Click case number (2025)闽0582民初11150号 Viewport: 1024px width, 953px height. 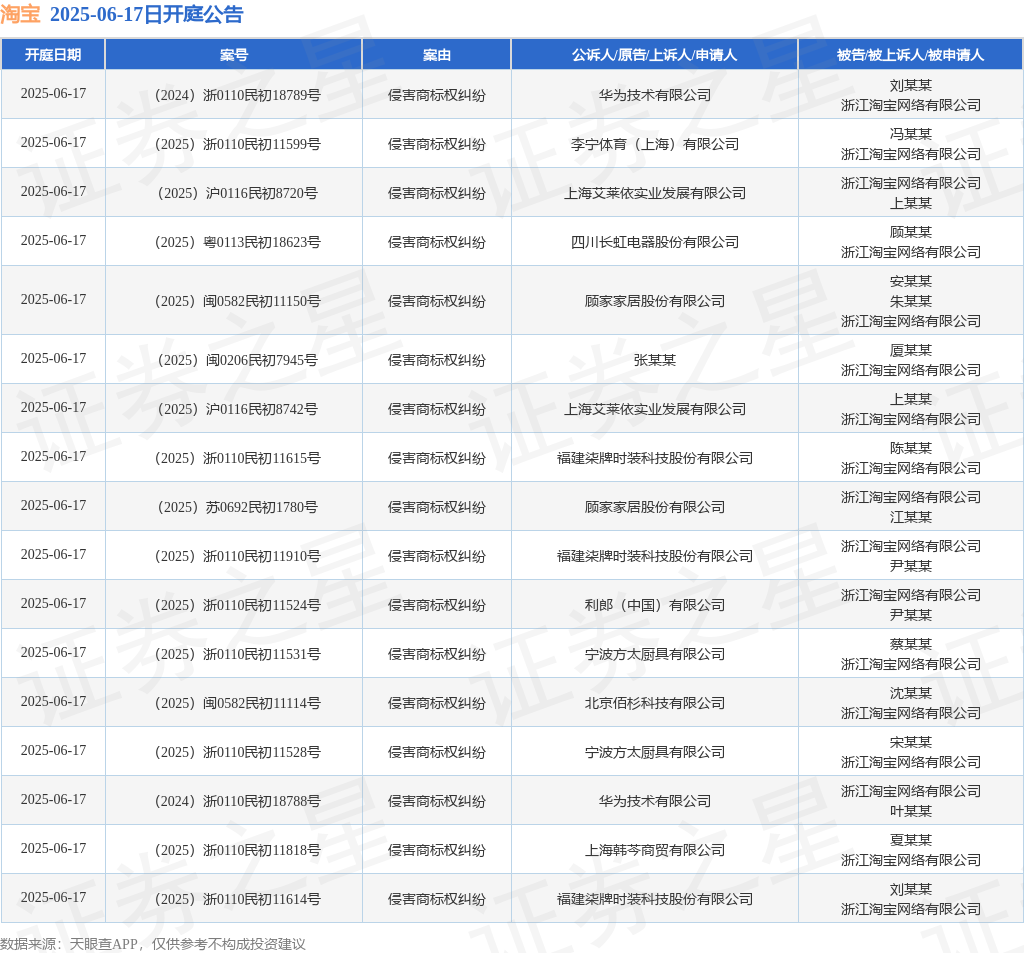(x=238, y=301)
